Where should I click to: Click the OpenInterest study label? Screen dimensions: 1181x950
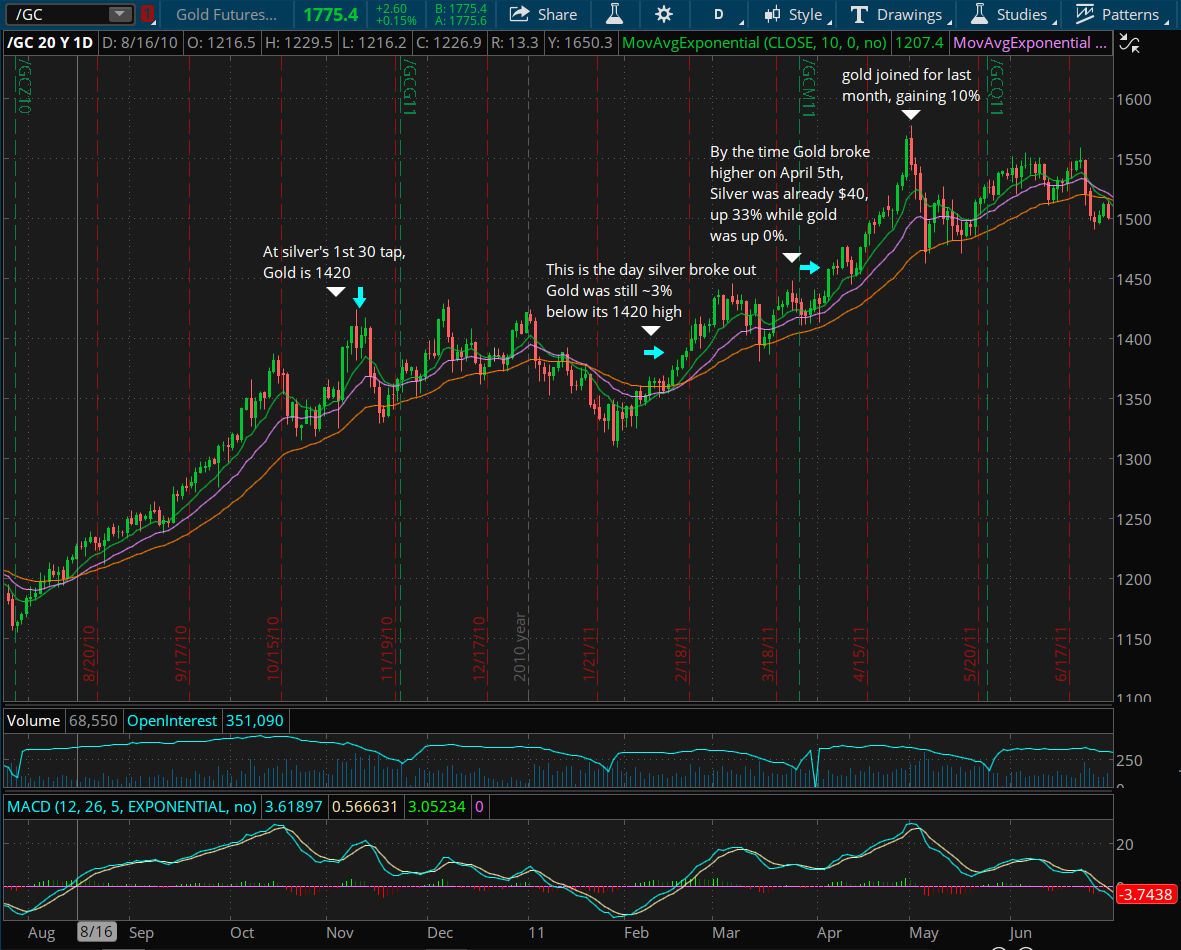[172, 721]
